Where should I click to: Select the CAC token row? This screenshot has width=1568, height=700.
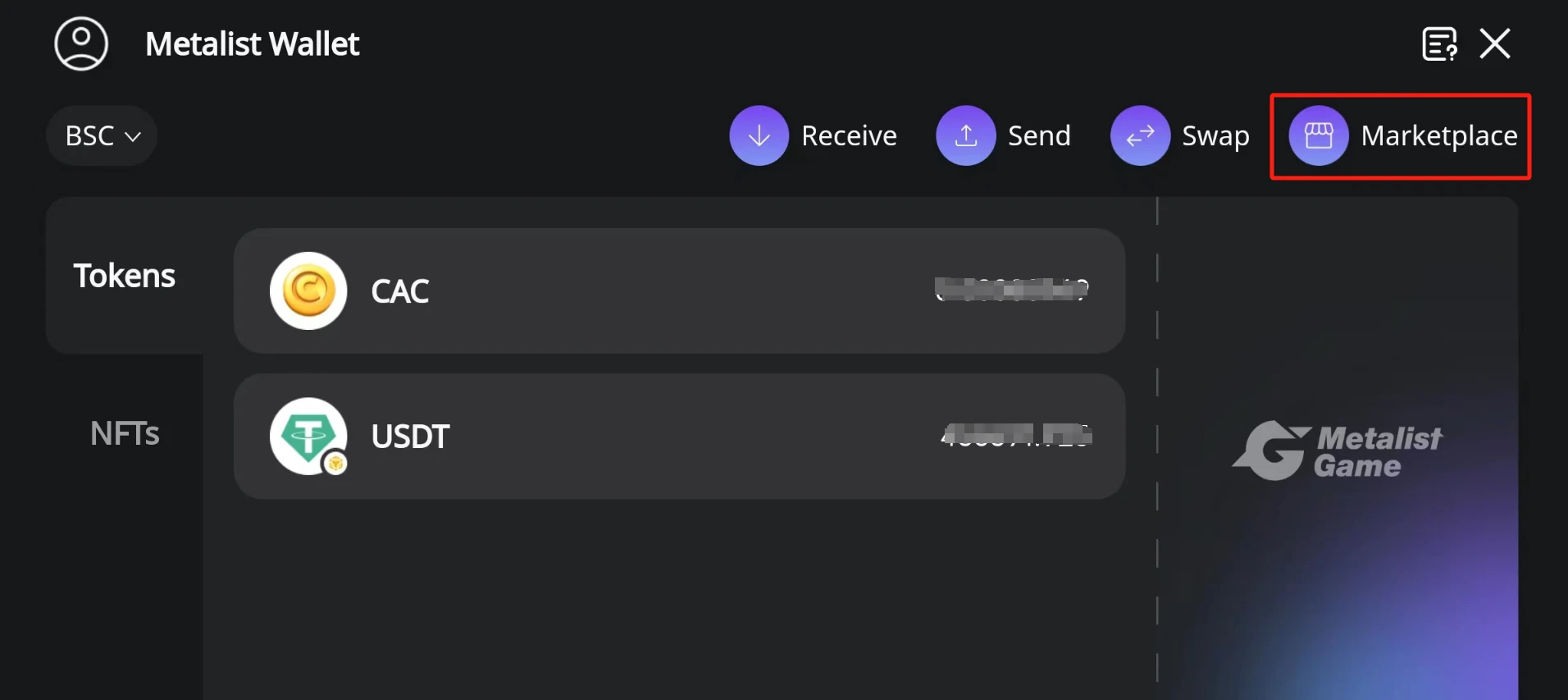point(679,291)
